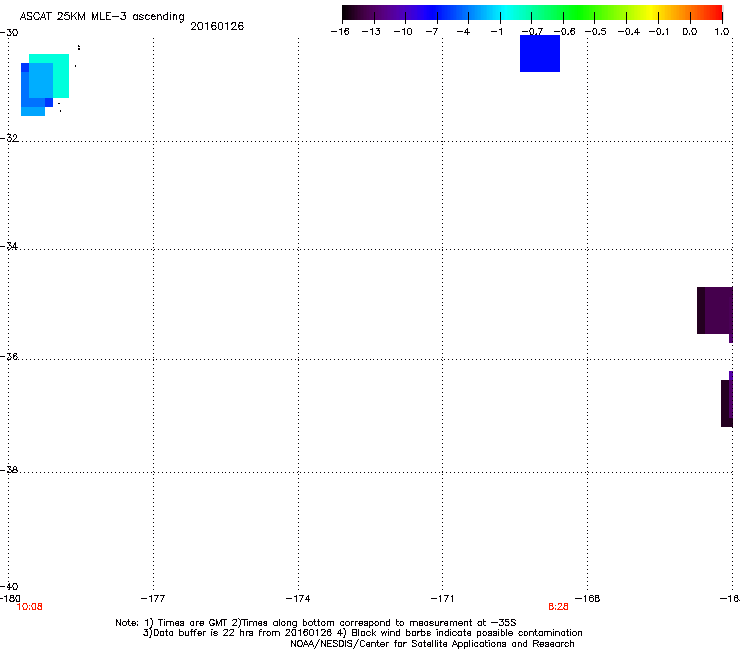The width and height of the screenshot is (740, 650).
Task: Click the -13 color scale label
Action: pyautogui.click(x=371, y=32)
